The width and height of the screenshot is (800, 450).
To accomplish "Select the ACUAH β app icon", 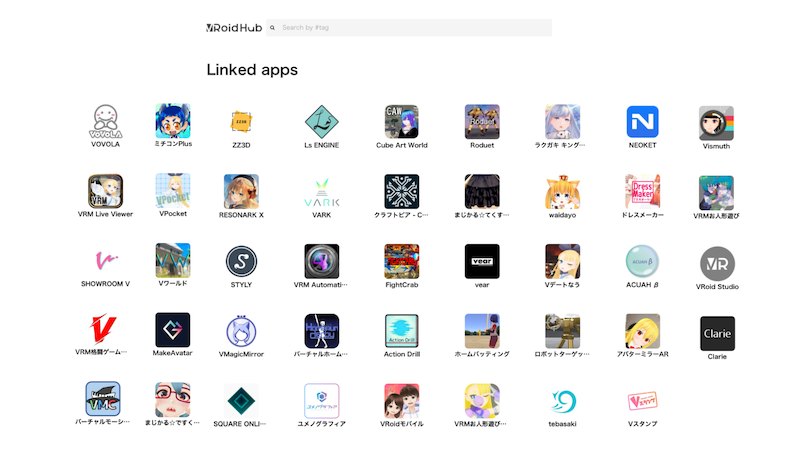I will tap(642, 261).
